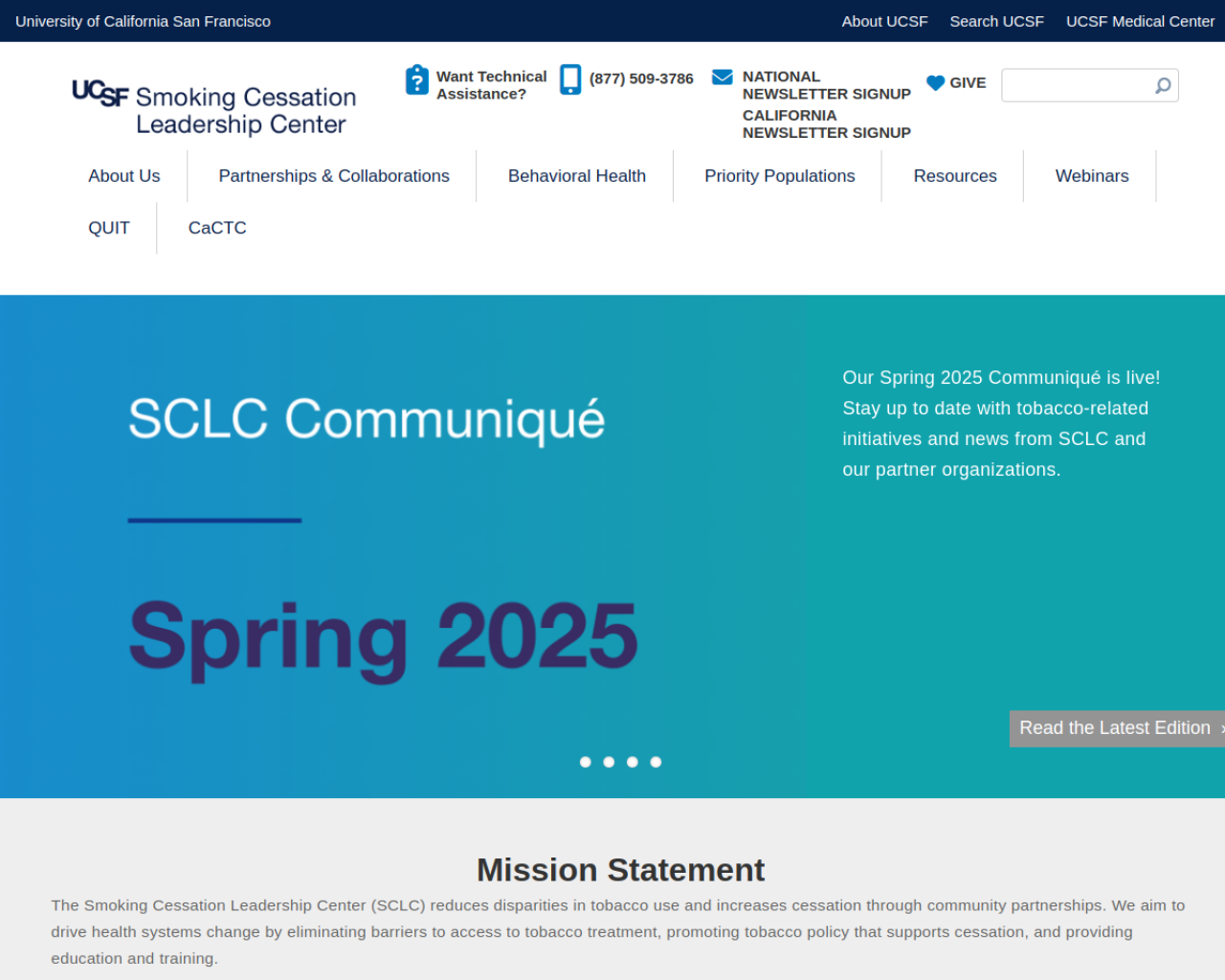
Task: Open the QUIT menu item
Action: [x=109, y=228]
